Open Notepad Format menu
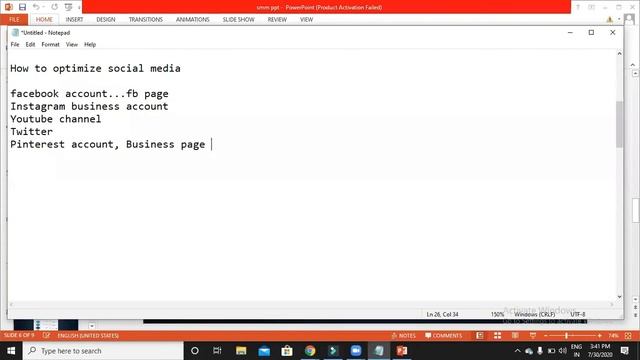The height and width of the screenshot is (360, 640). tap(51, 44)
